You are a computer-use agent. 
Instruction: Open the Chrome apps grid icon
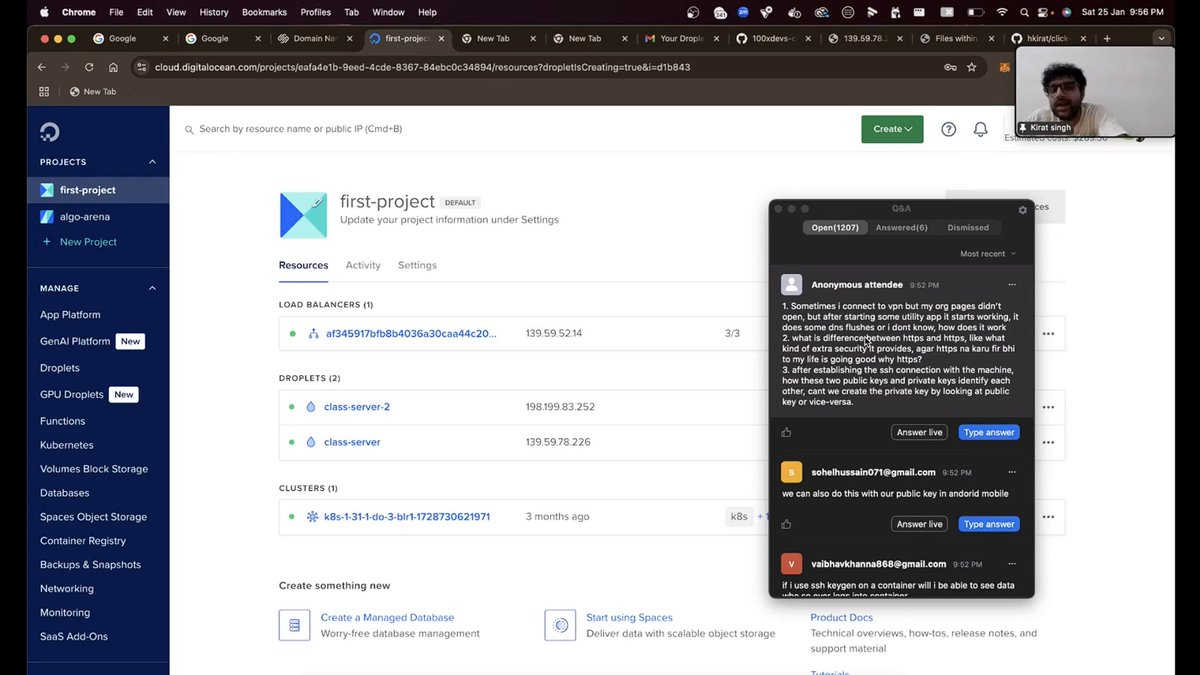44,91
